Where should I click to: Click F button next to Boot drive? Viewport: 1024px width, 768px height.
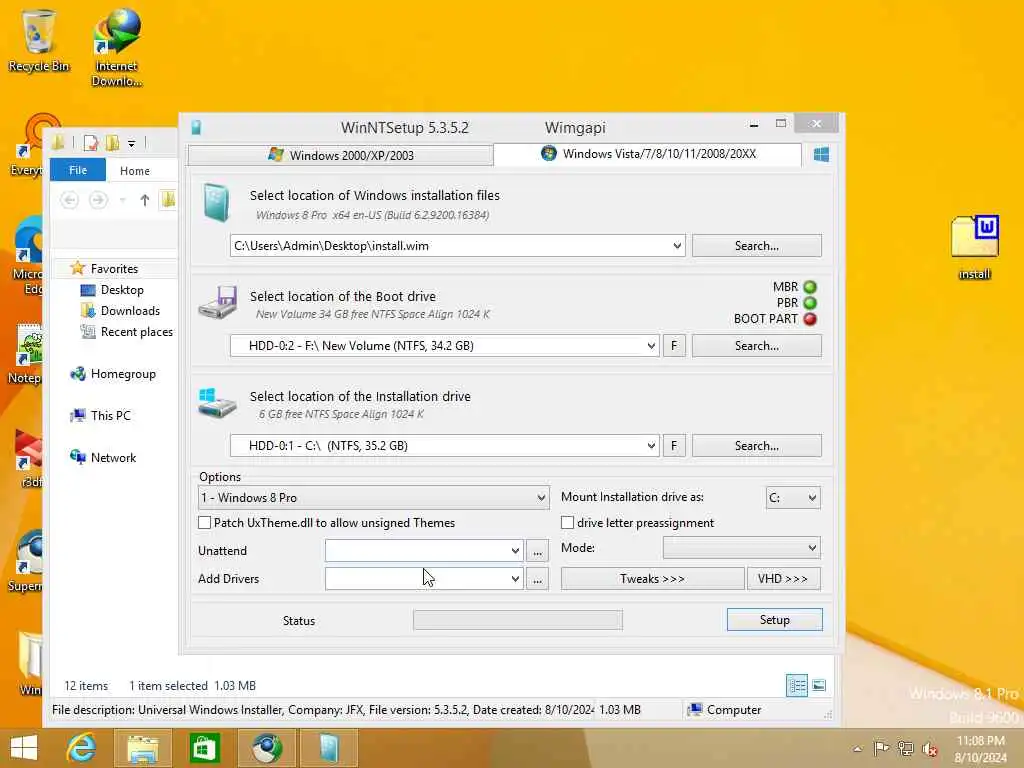(x=674, y=346)
